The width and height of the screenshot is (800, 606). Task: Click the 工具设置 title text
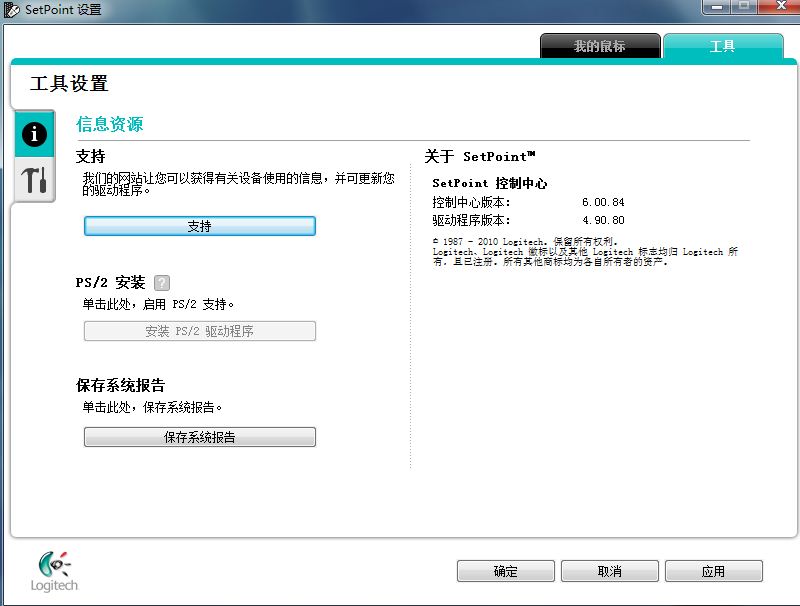[x=69, y=84]
